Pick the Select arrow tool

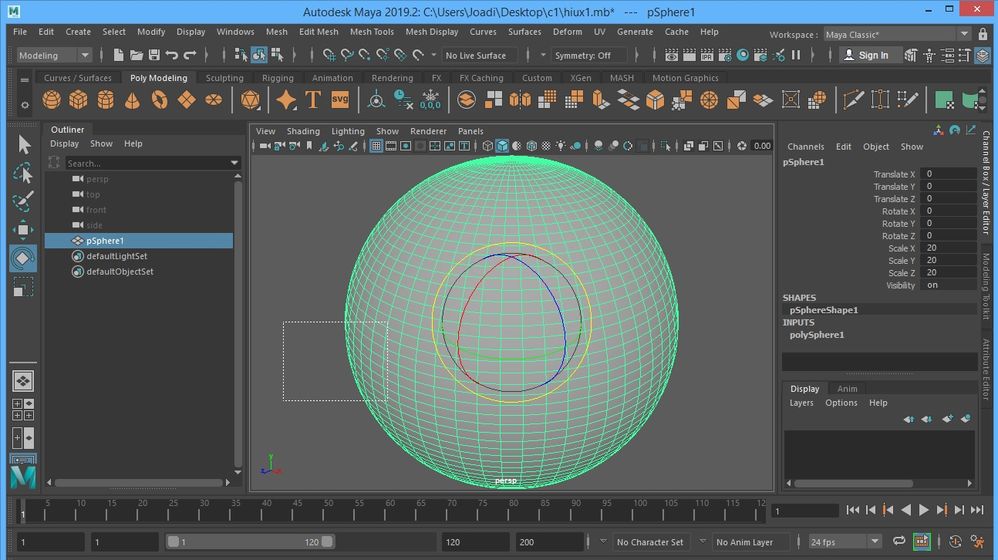click(24, 144)
